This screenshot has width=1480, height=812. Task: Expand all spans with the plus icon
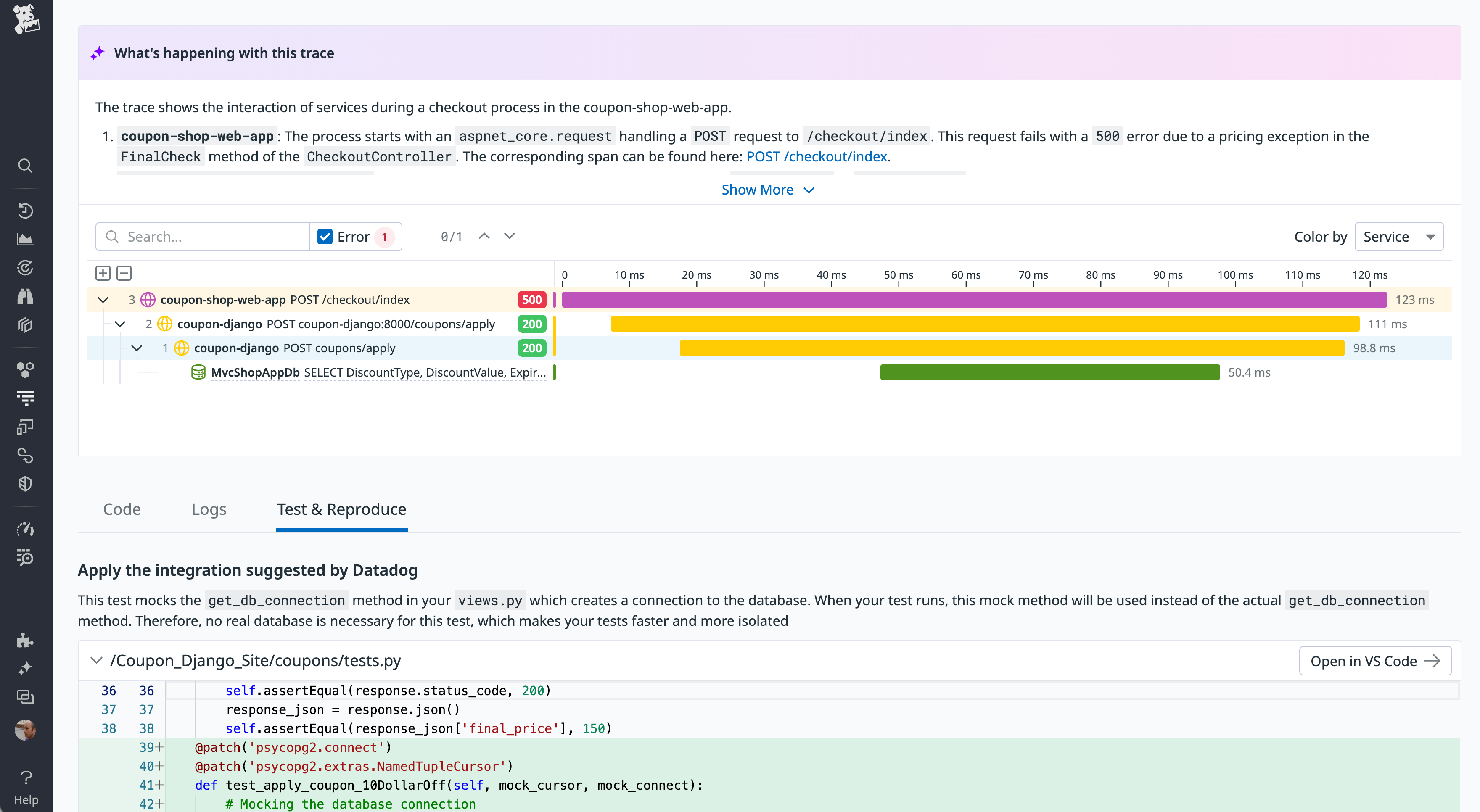click(x=103, y=273)
